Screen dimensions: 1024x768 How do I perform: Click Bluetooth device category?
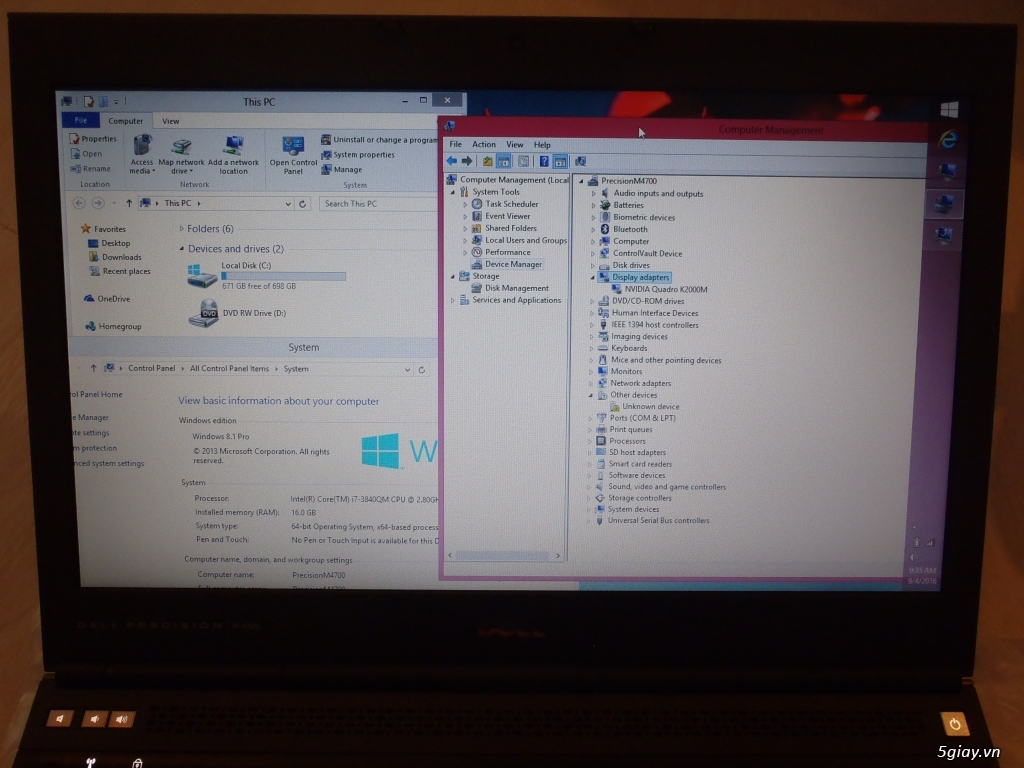coord(630,229)
